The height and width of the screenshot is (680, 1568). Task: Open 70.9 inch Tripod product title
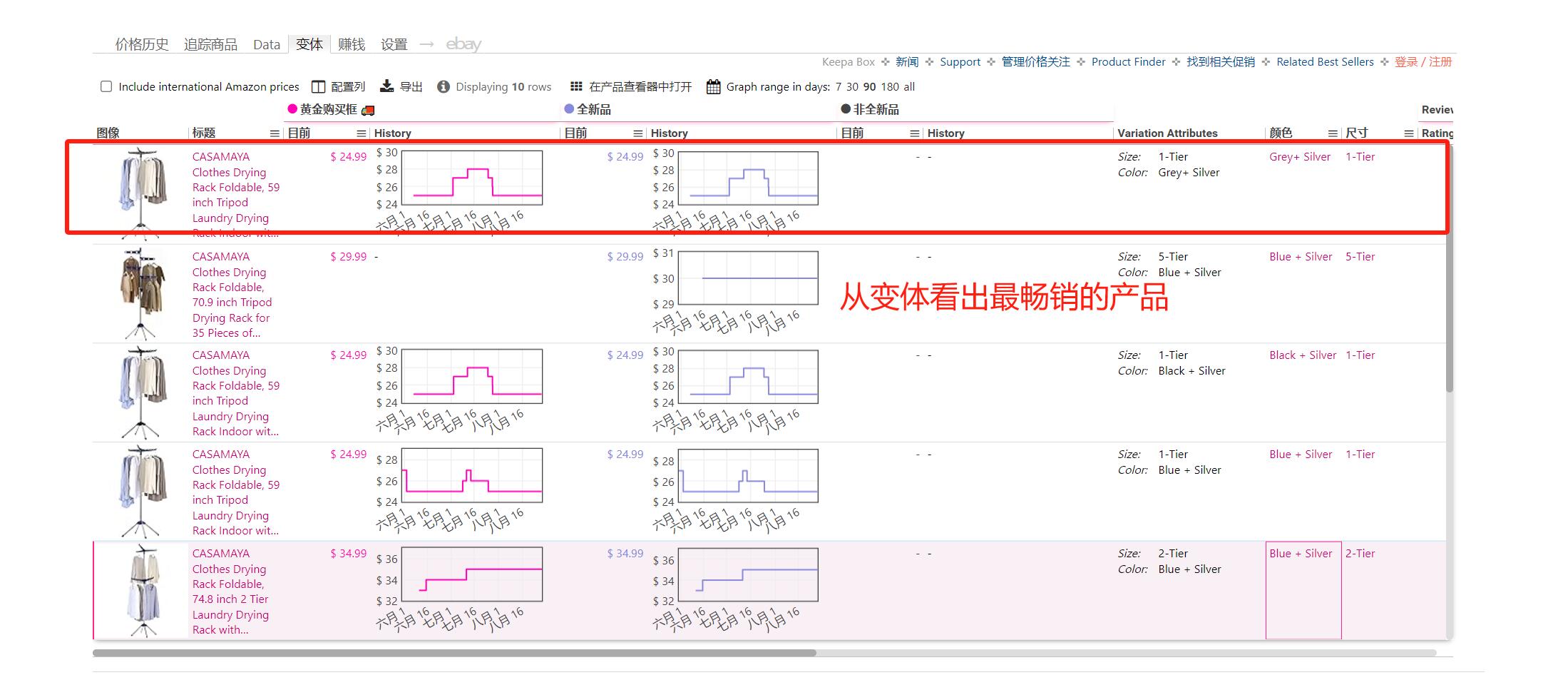pyautogui.click(x=232, y=295)
